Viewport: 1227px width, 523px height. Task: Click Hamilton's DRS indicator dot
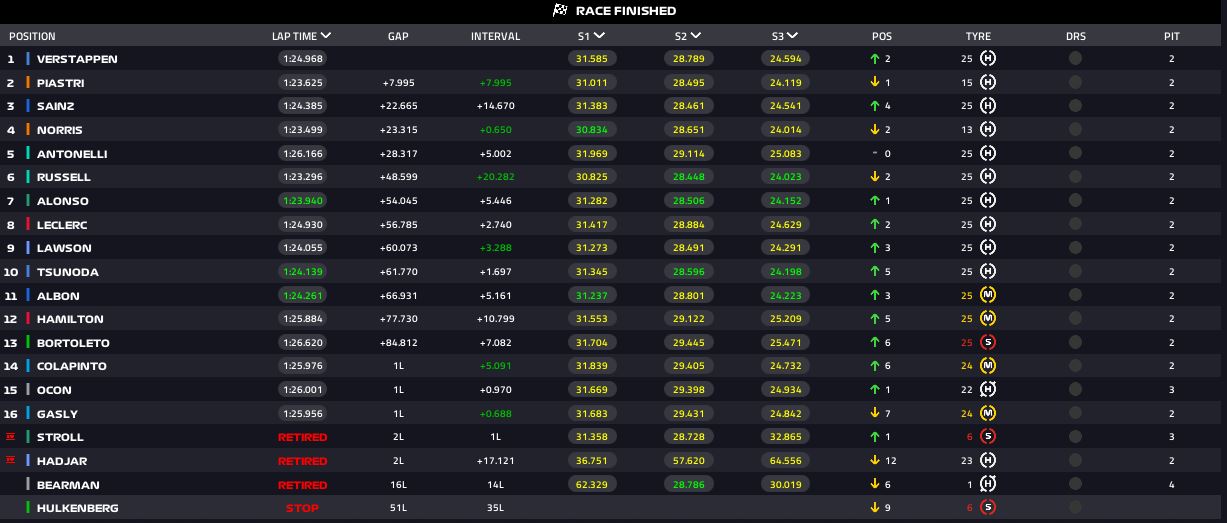(x=1075, y=319)
